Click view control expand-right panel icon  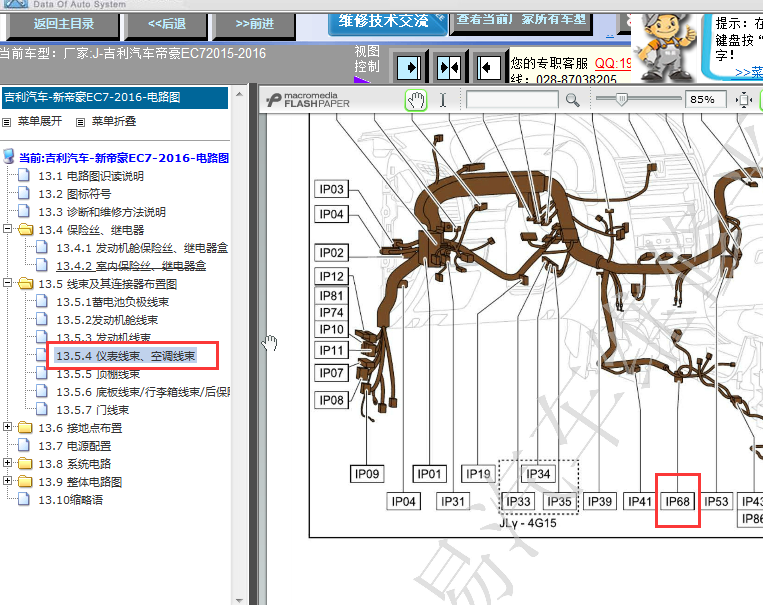[409, 67]
